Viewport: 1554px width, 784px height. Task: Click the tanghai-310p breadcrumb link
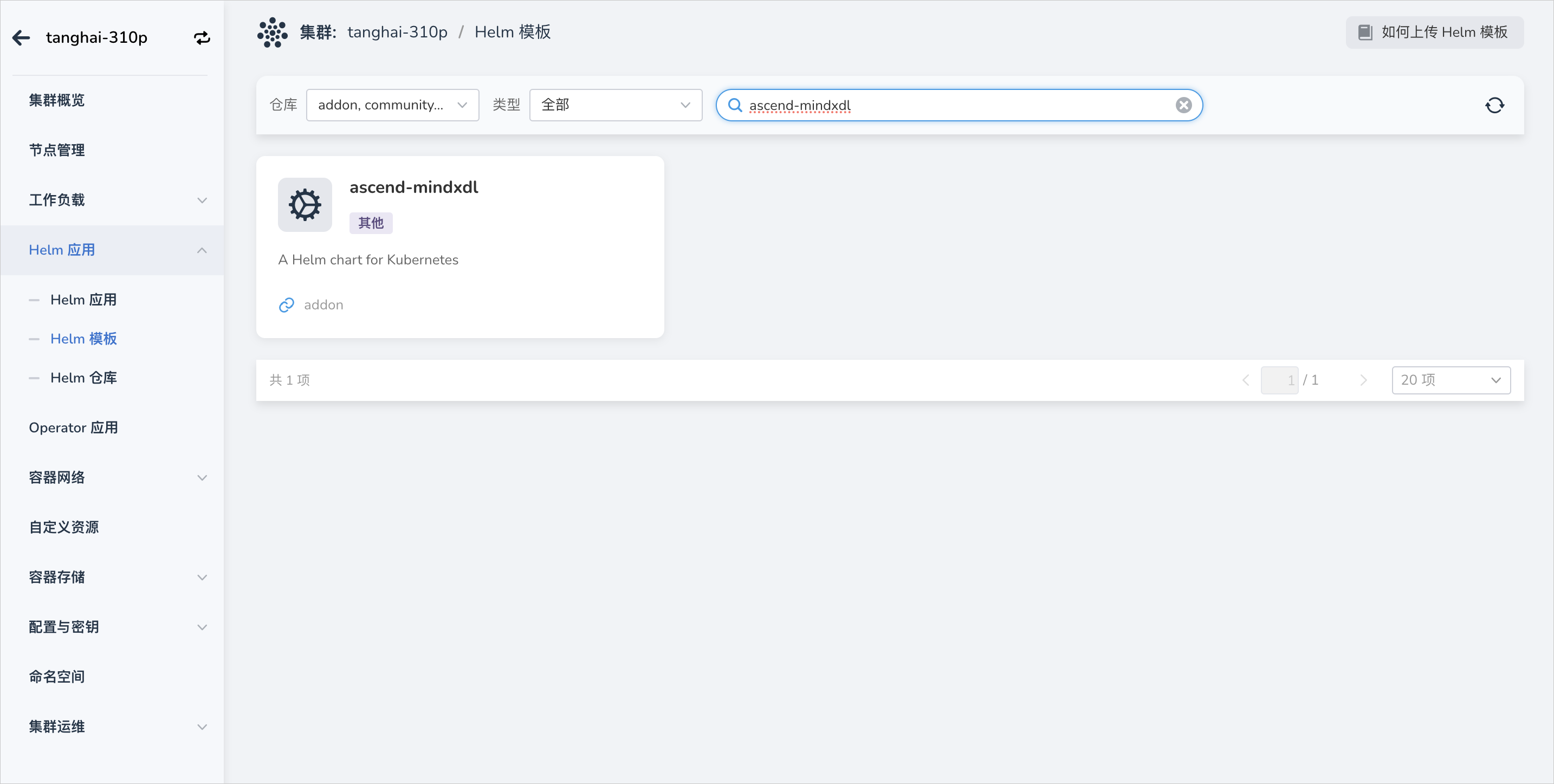(397, 33)
